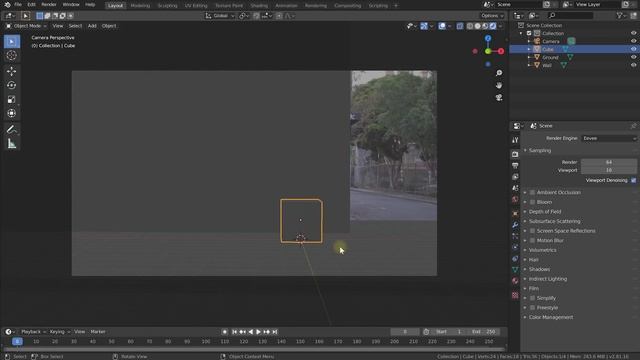Expand the Shadows panel
Screen dimensions: 640x360
pos(539,269)
